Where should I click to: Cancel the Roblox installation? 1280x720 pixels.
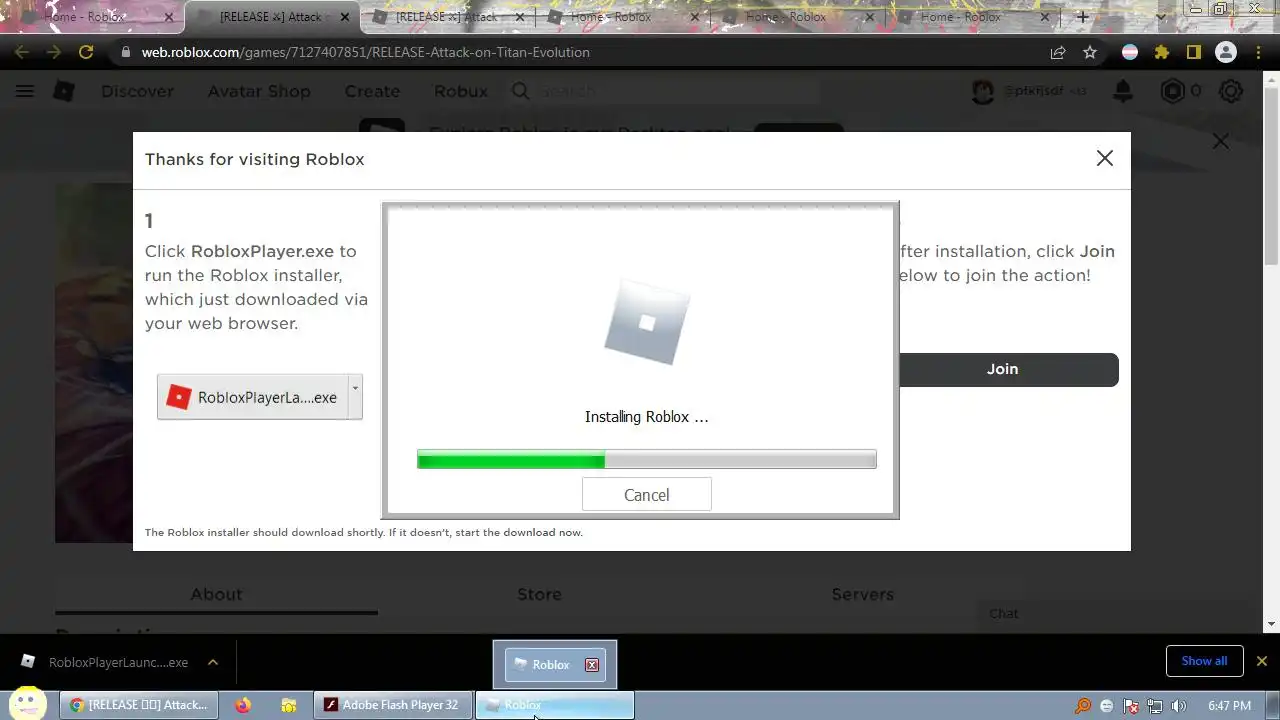coord(646,495)
